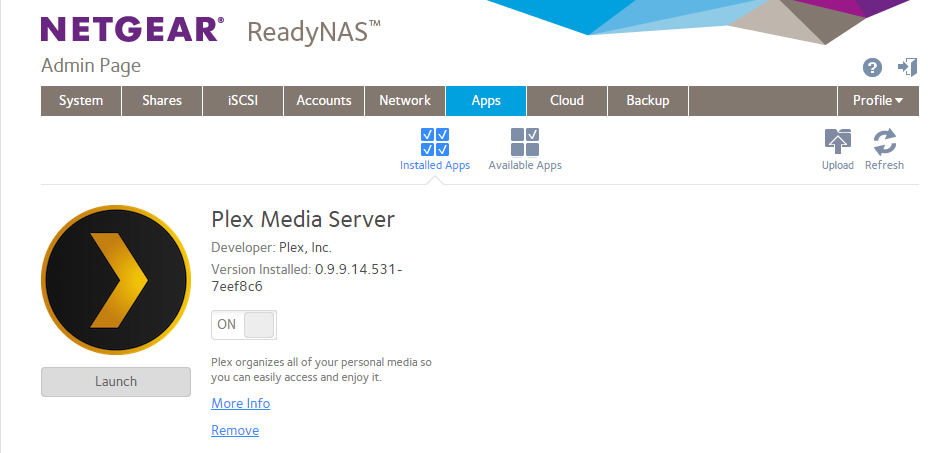Switch to the Backup tab
The width and height of the screenshot is (946, 453).
[647, 101]
